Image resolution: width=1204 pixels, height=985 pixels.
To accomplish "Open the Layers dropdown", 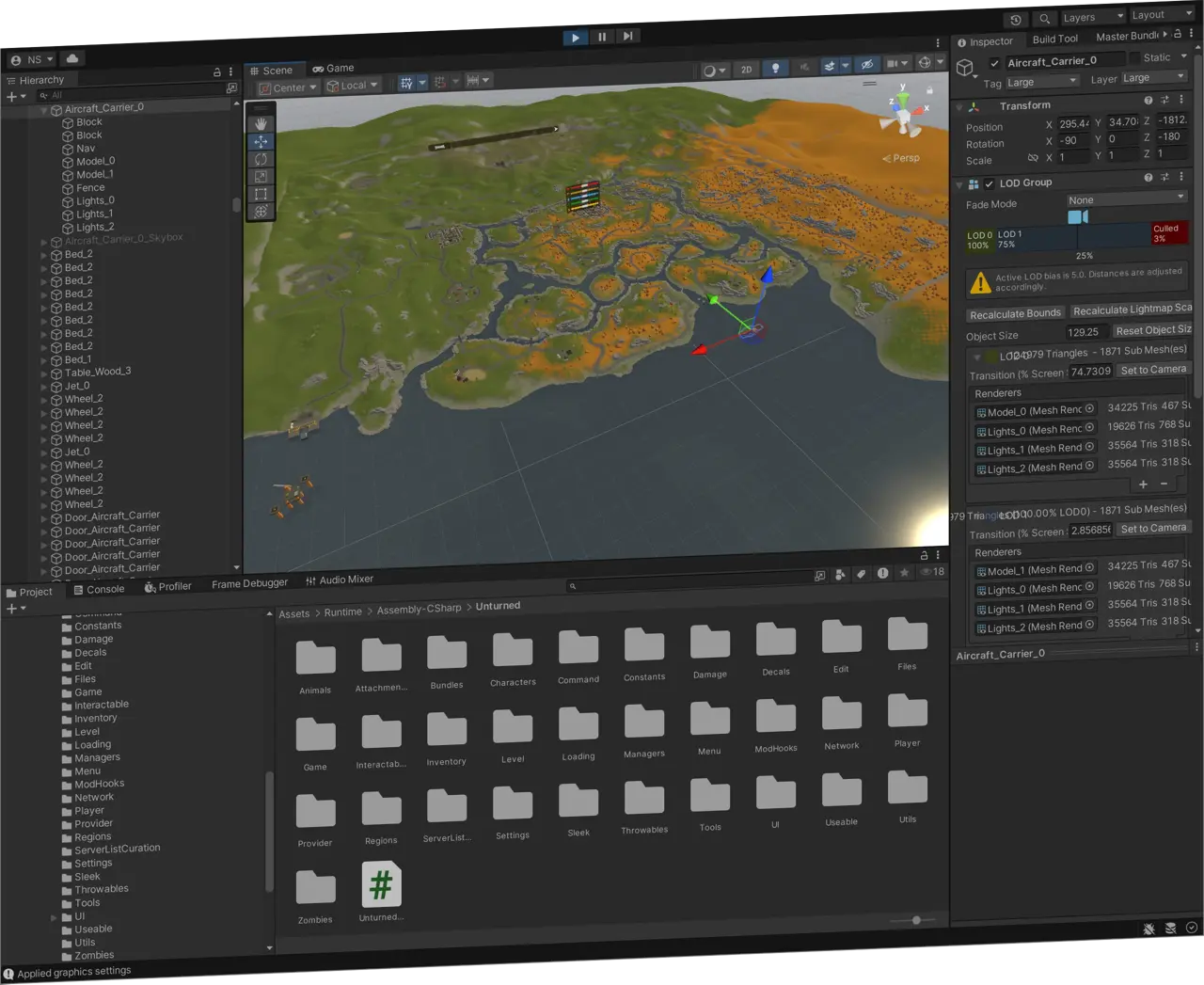I will tap(1092, 17).
